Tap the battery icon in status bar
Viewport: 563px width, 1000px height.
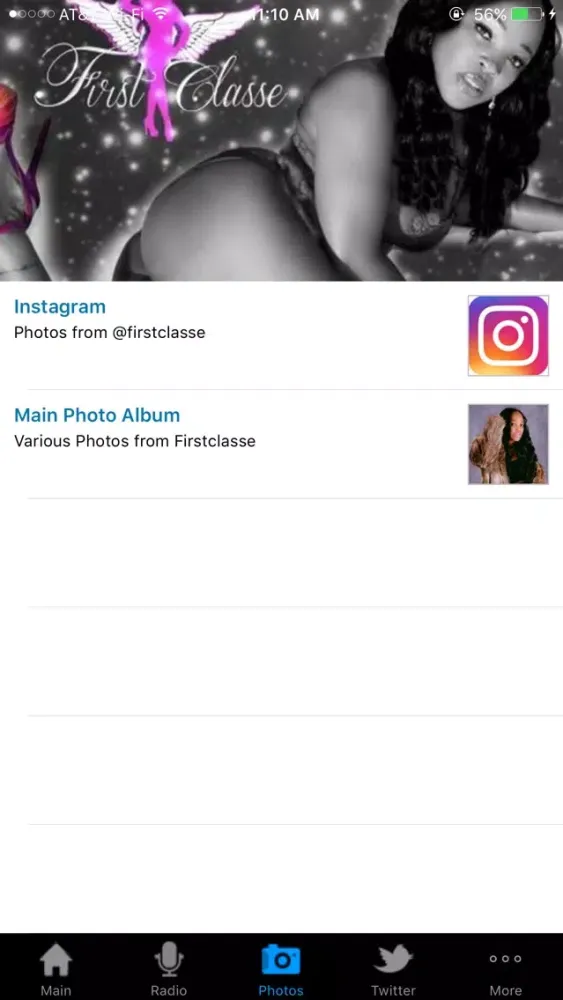click(x=527, y=13)
